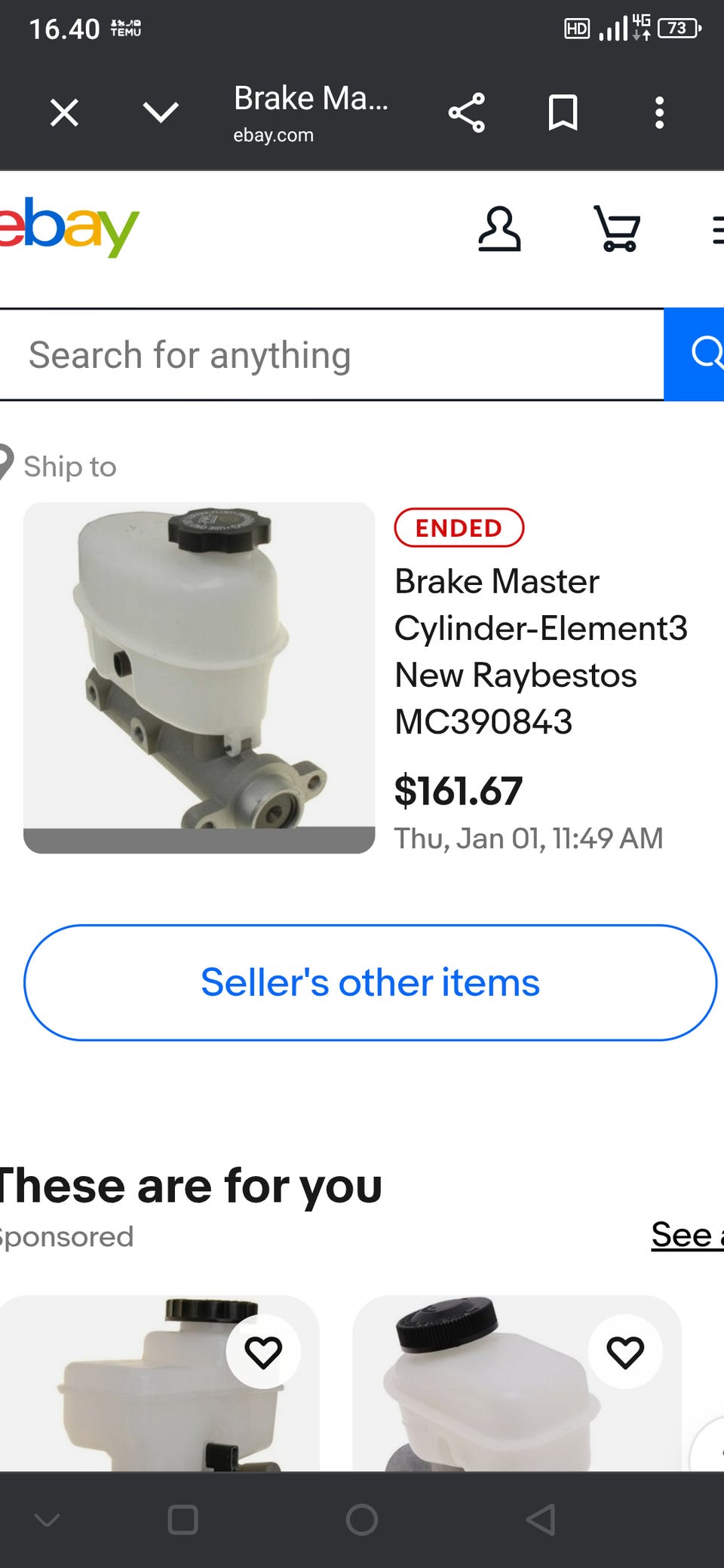The width and height of the screenshot is (724, 1568).
Task: Expand the browser page dropdown chevron
Action: pyautogui.click(x=161, y=113)
